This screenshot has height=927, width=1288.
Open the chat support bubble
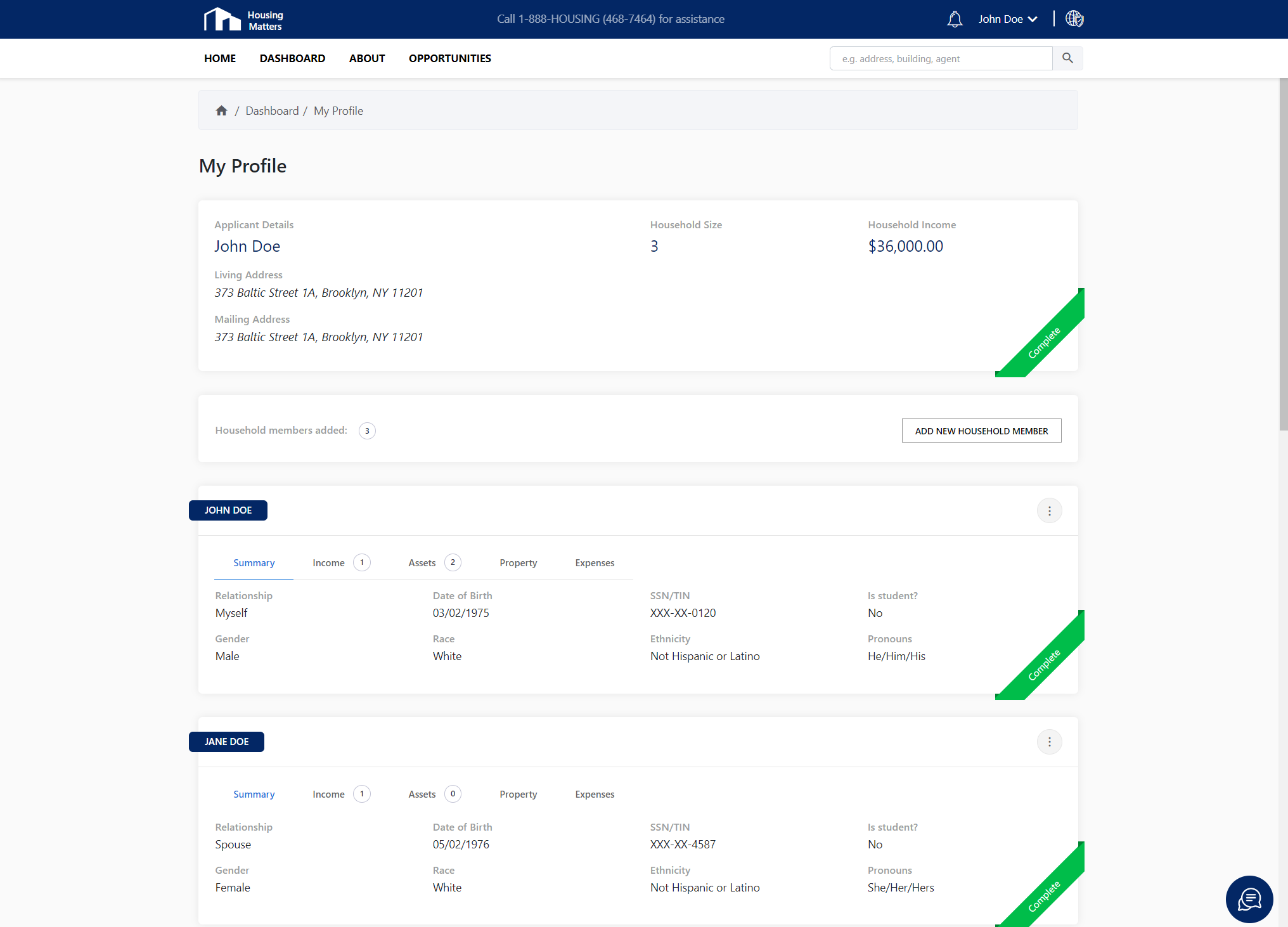click(x=1249, y=899)
